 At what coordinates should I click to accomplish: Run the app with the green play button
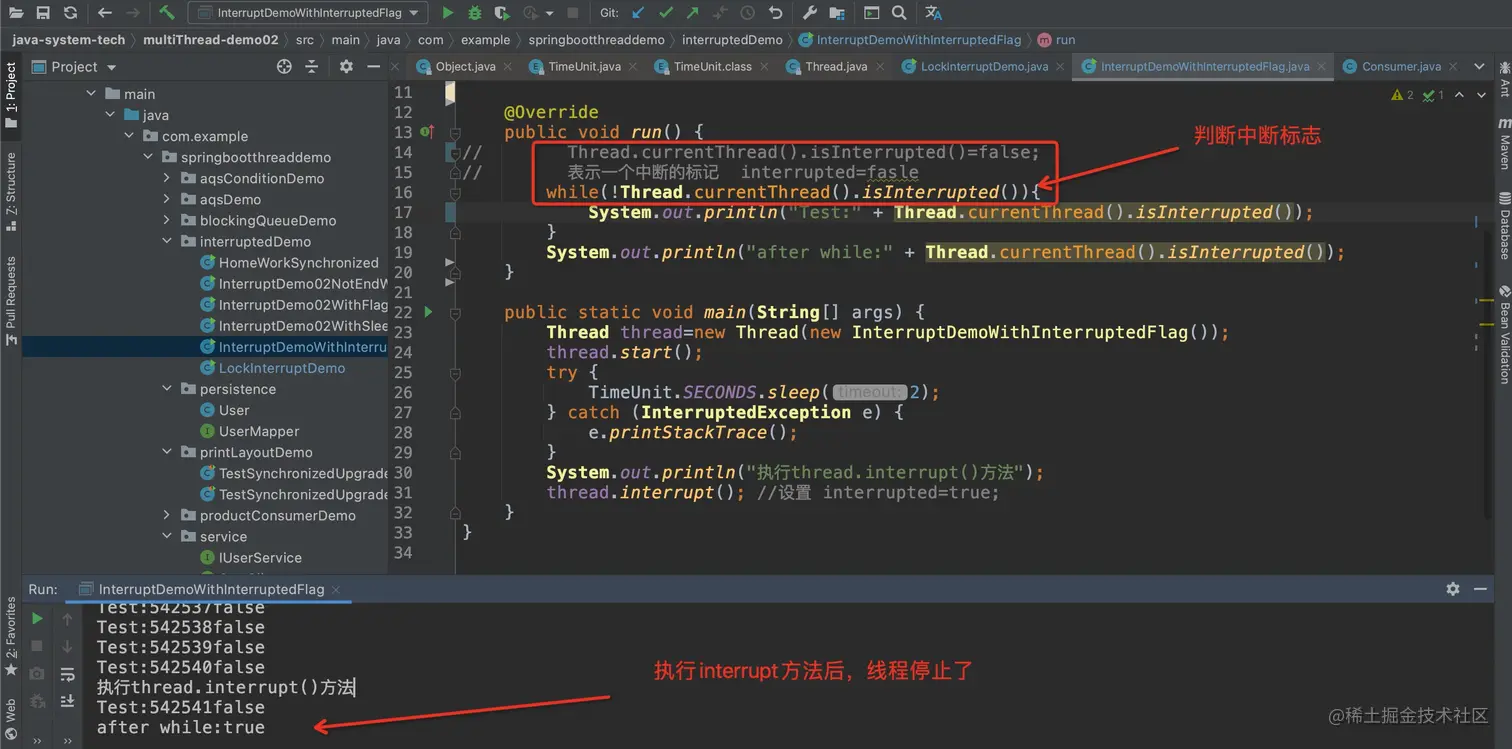pos(448,13)
